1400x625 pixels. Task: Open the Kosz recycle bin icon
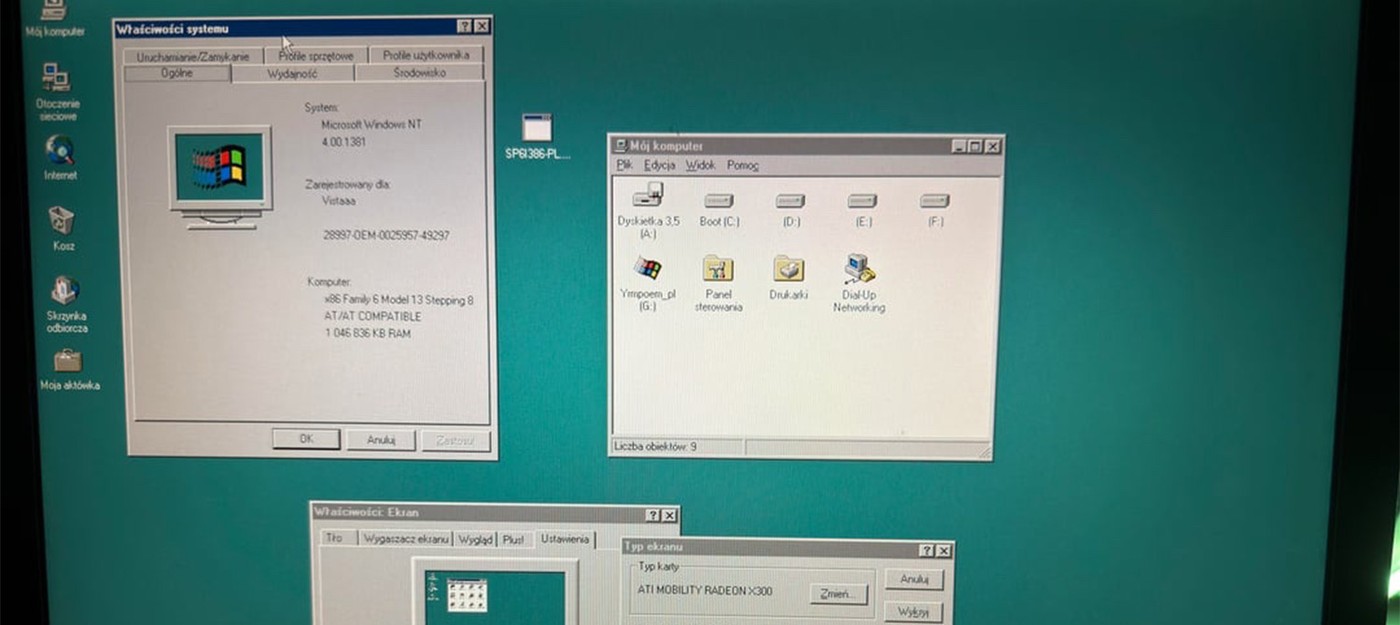(63, 228)
